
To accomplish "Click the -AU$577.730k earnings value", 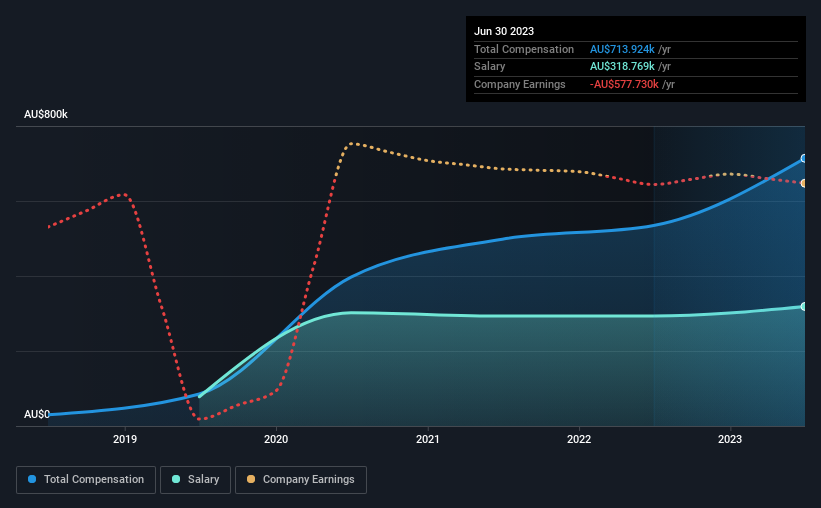I will (624, 84).
